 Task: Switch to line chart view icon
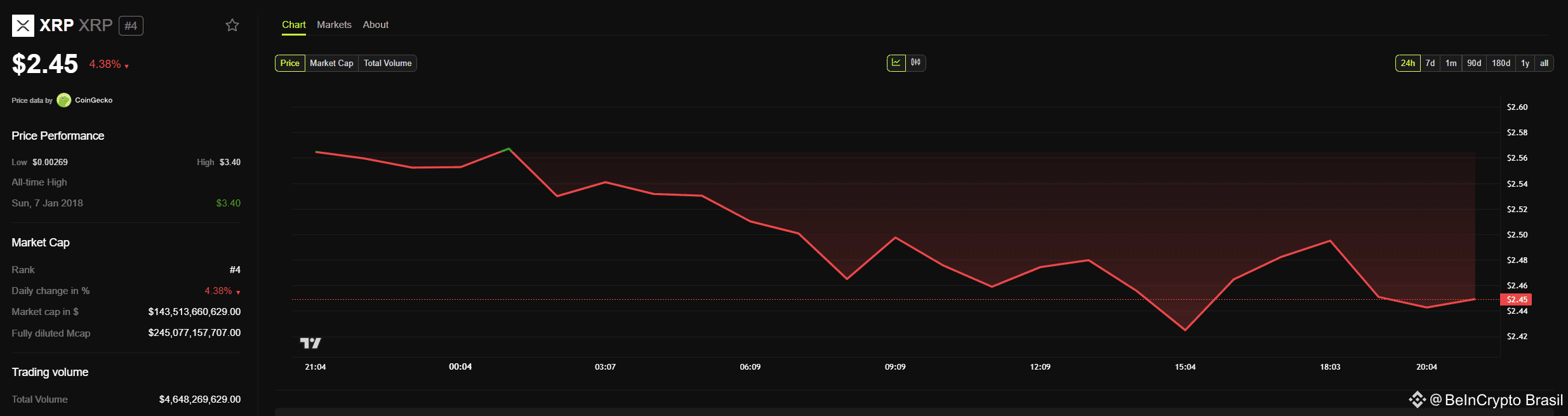pyautogui.click(x=896, y=63)
